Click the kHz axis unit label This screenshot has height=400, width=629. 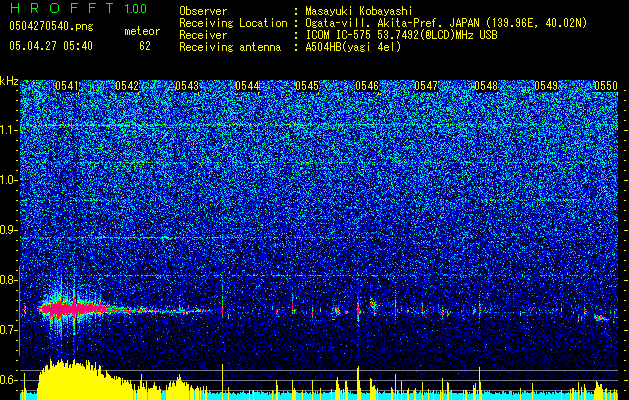(x=9, y=81)
